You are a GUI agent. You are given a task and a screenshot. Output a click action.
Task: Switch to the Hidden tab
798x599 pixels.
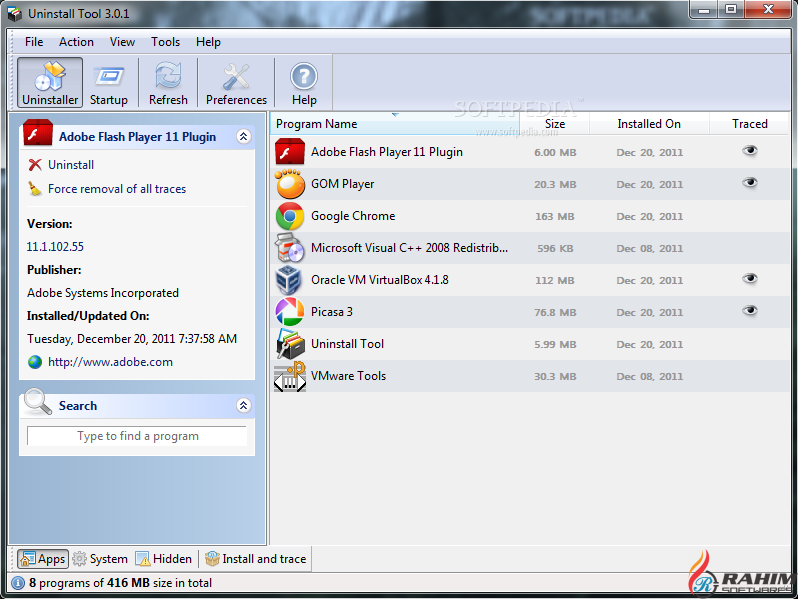coord(164,559)
